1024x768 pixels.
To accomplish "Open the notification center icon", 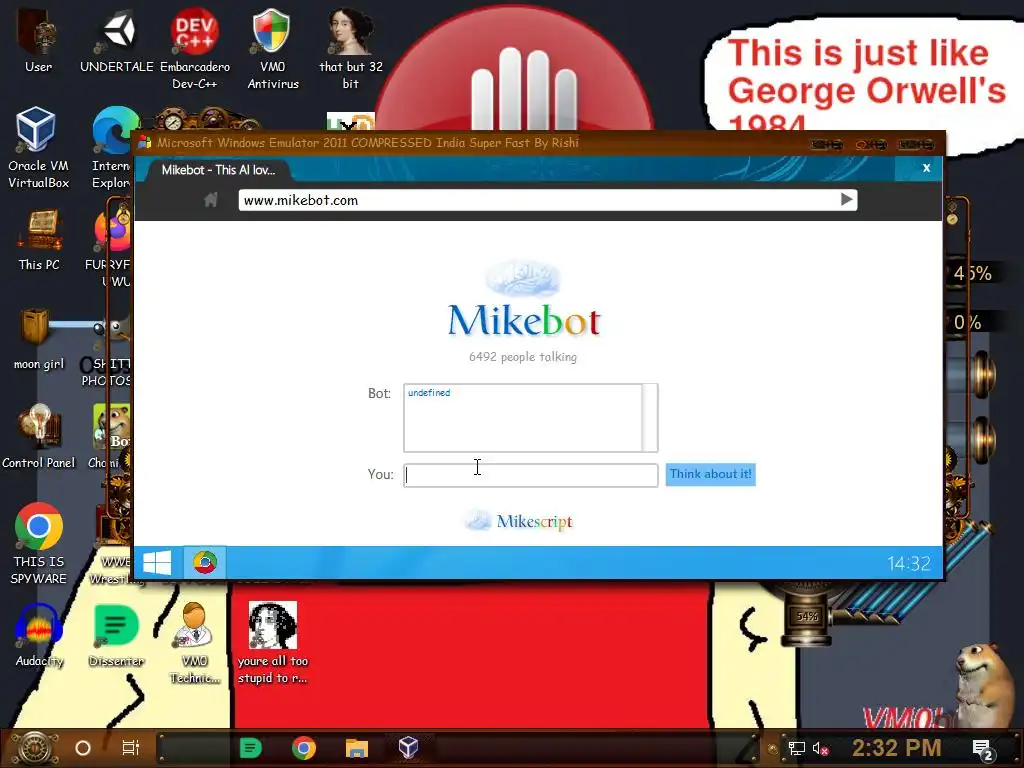I will 982,750.
